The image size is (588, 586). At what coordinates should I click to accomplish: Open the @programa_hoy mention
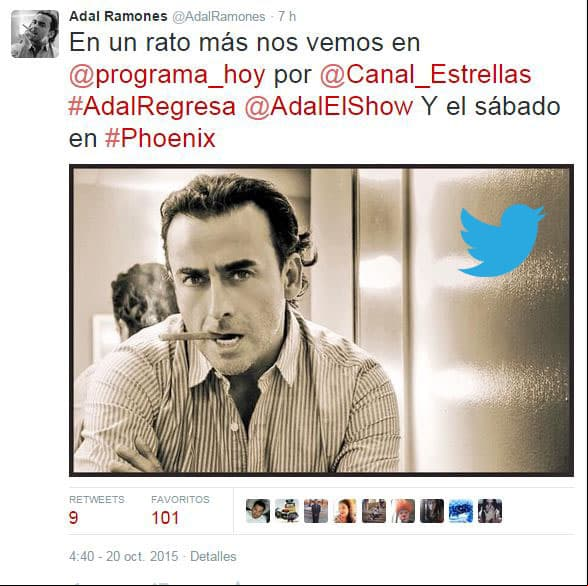click(x=167, y=75)
